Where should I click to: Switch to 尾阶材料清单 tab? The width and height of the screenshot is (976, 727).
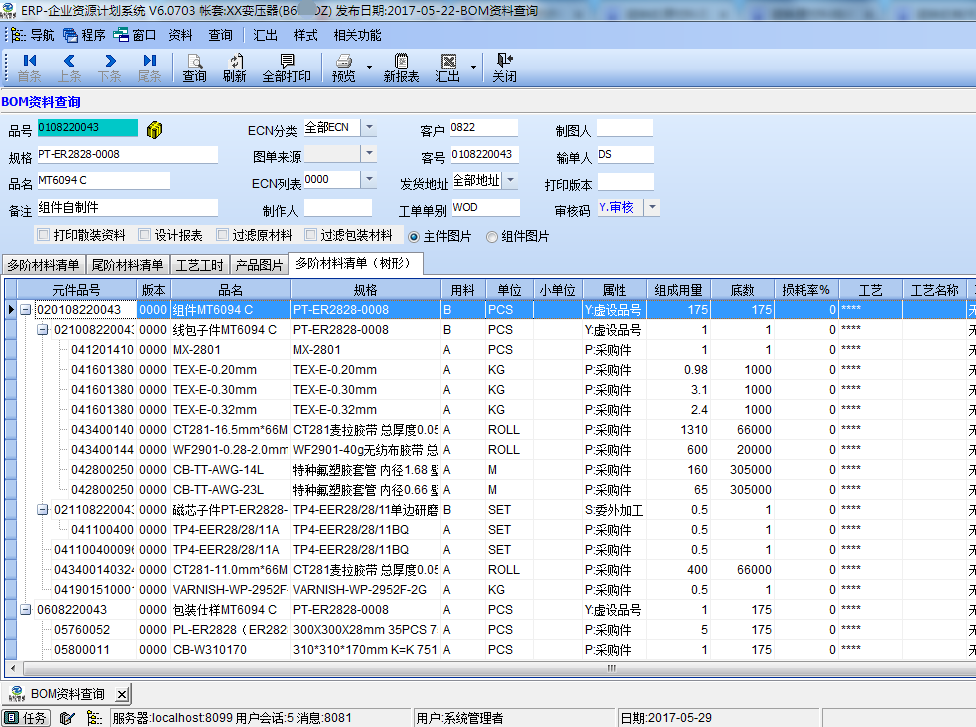pyautogui.click(x=127, y=265)
